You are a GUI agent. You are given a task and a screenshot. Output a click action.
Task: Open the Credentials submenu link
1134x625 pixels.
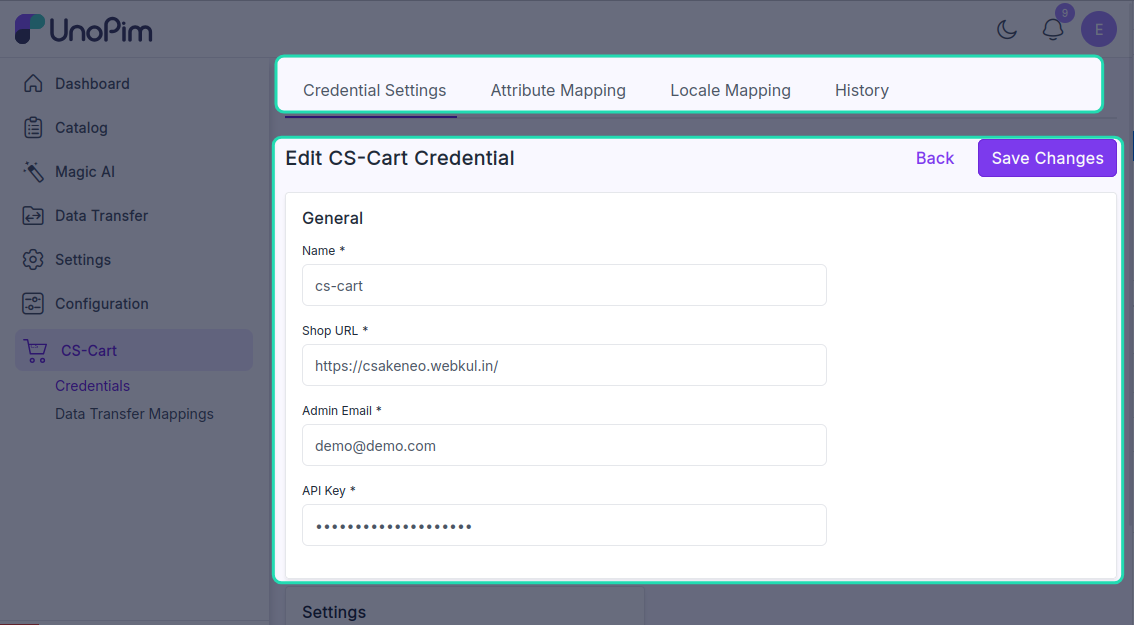click(93, 386)
